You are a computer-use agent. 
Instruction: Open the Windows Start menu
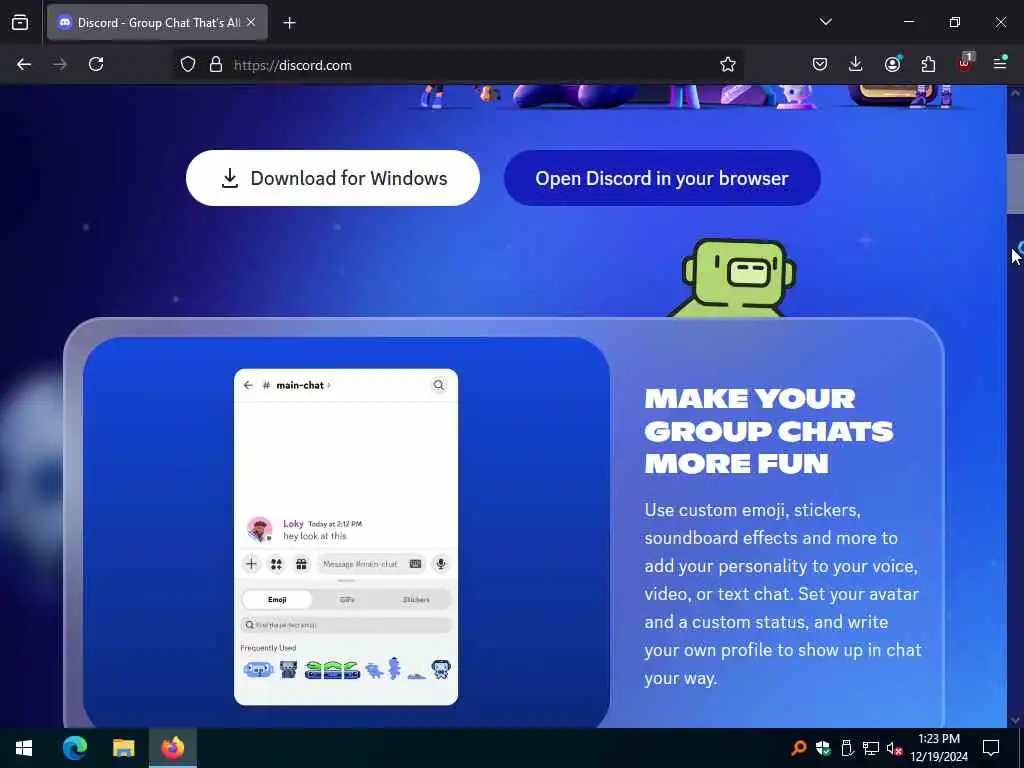click(x=24, y=748)
